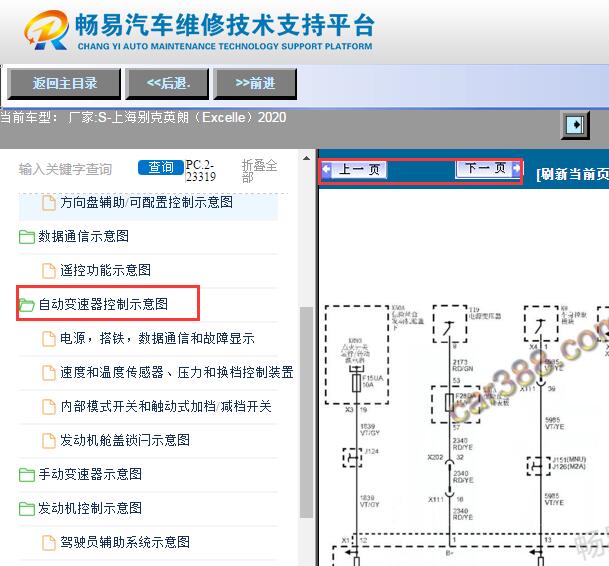Click the PC.2-23319 text
609x566 pixels.
(200, 171)
